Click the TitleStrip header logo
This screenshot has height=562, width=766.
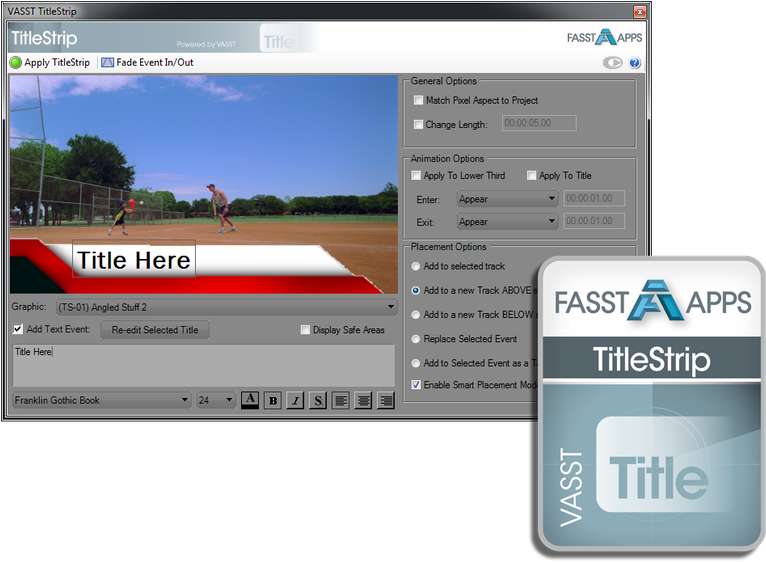44,38
